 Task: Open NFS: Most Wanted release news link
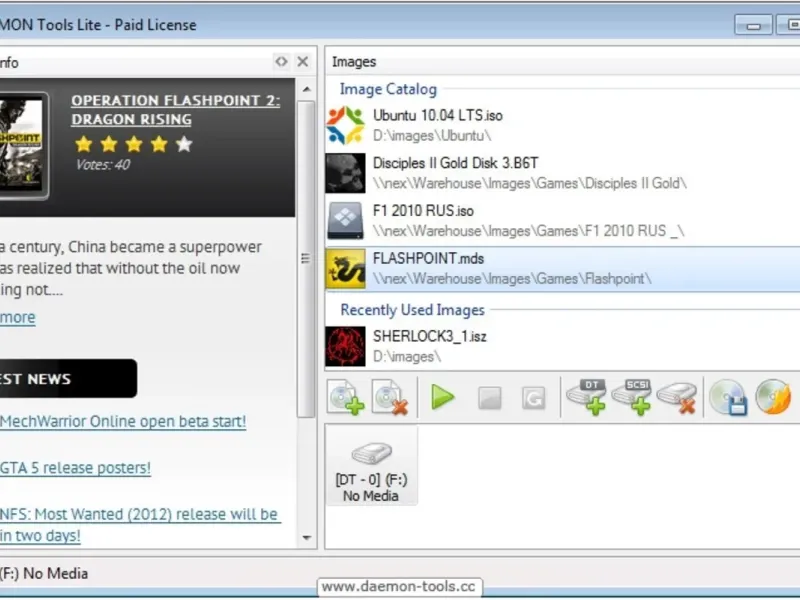pos(140,525)
